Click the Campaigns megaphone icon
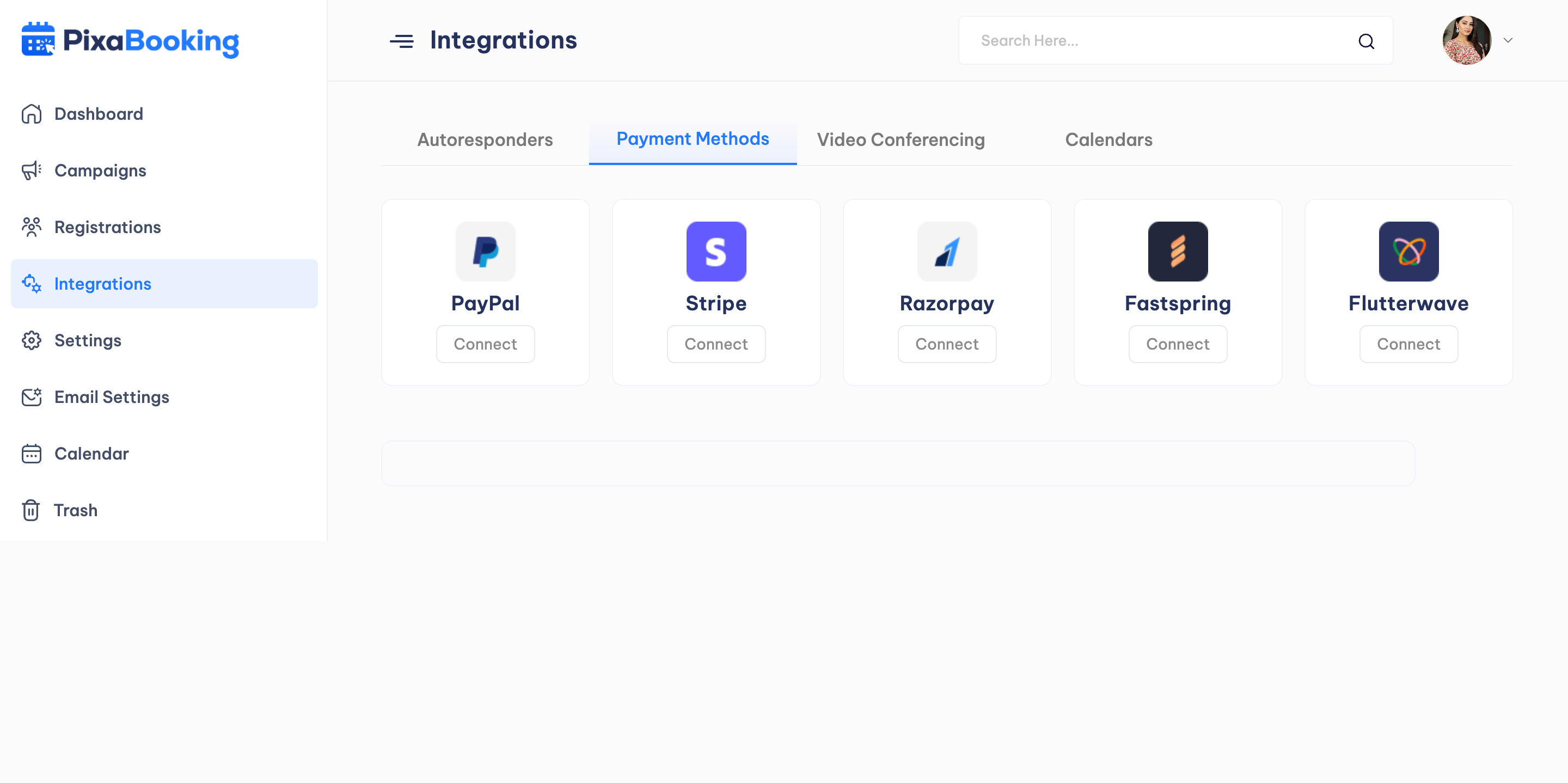 point(32,170)
